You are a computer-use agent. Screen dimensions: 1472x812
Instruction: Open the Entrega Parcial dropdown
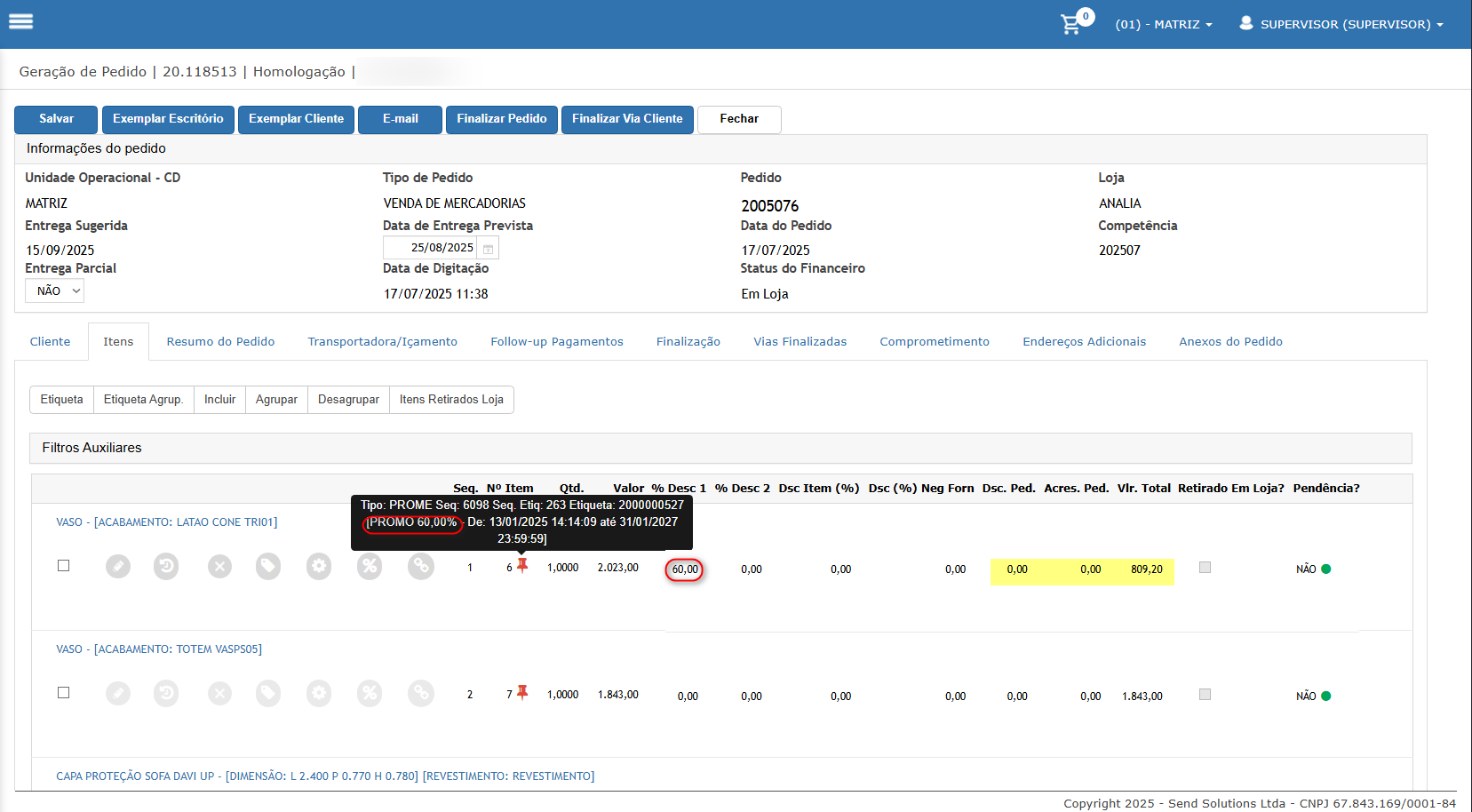point(55,291)
